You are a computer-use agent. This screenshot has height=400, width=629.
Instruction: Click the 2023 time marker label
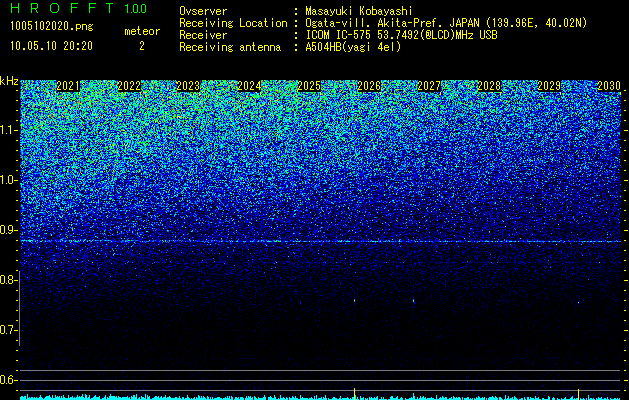pos(188,86)
